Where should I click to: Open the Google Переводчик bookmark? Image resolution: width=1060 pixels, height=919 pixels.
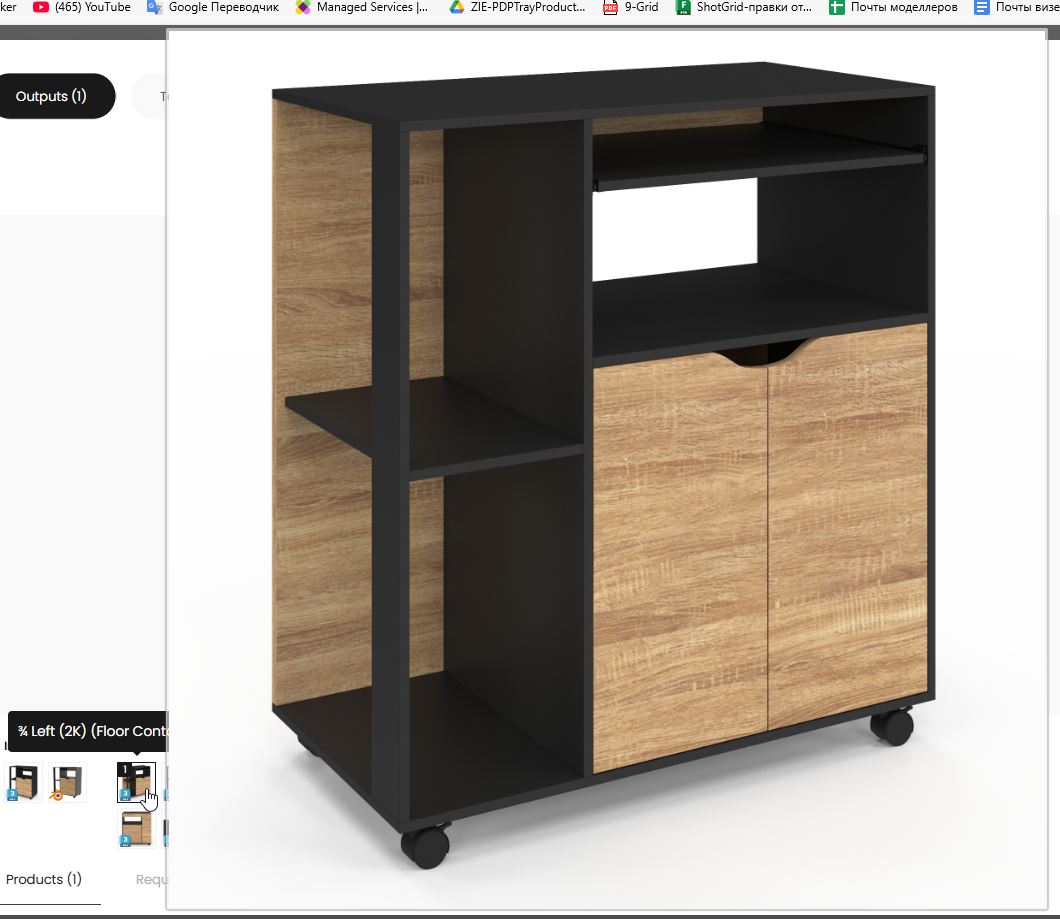click(x=213, y=7)
